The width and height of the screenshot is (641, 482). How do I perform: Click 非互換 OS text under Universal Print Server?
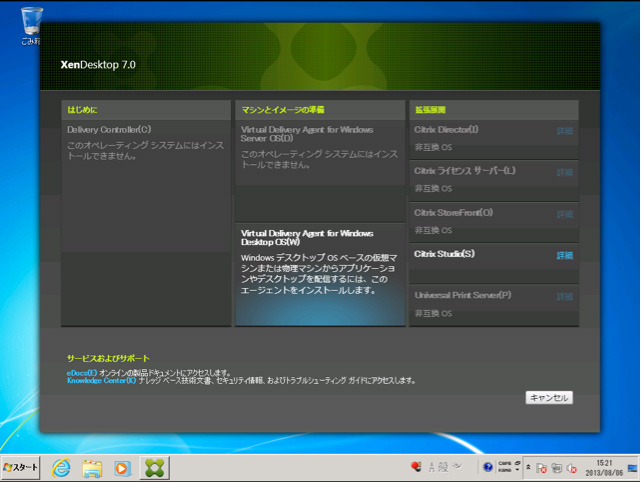[x=433, y=313]
